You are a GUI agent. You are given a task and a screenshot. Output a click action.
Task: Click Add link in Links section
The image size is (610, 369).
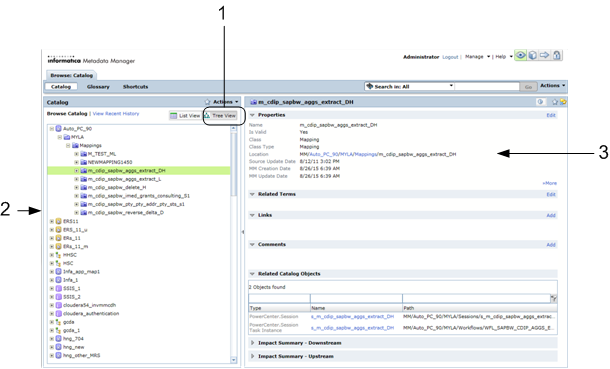pyautogui.click(x=551, y=215)
